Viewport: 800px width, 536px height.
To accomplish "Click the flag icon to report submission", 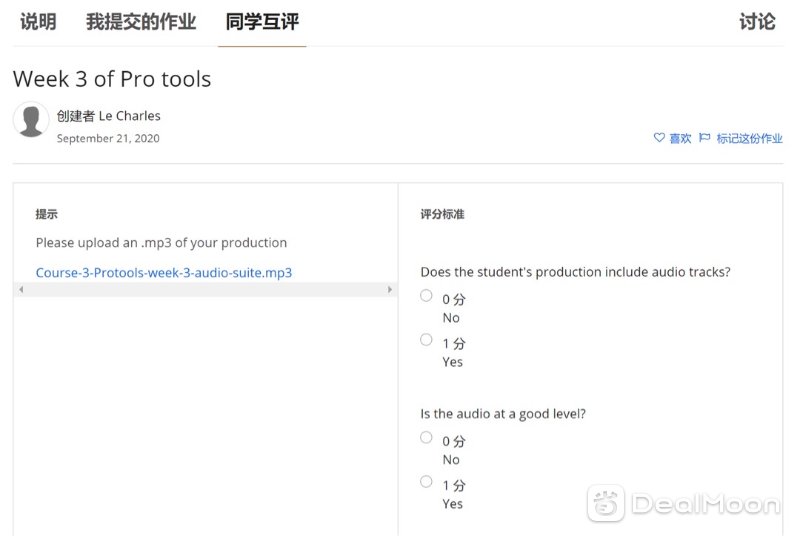I will point(704,138).
